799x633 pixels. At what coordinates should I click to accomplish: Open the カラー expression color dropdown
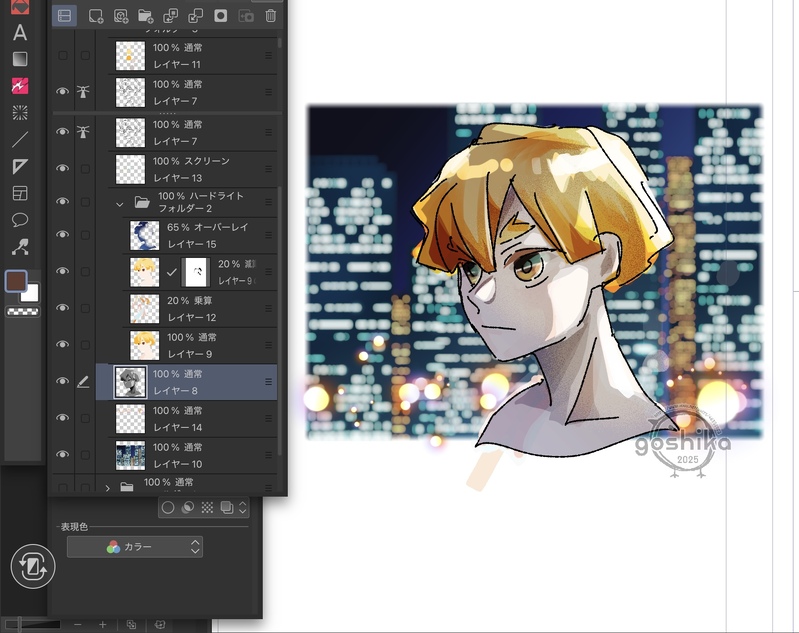135,547
